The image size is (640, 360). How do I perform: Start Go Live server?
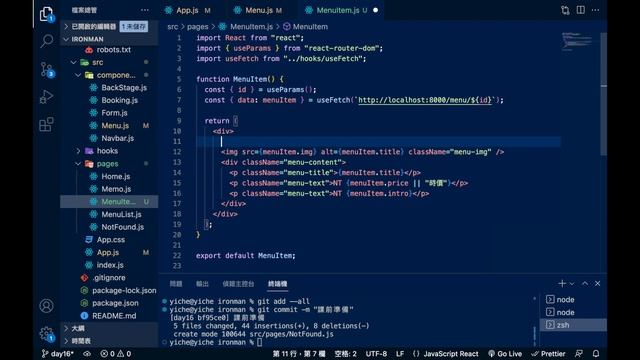pos(505,354)
